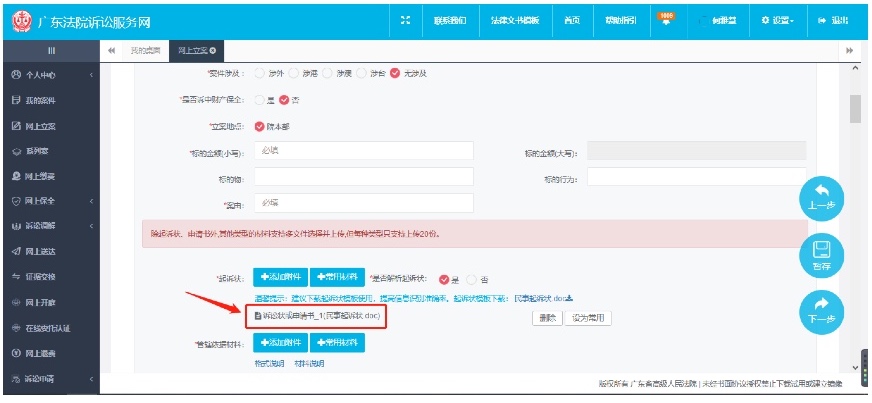Toggle the sidebar collapse bars icon
The width and height of the screenshot is (872, 403).
51,51
